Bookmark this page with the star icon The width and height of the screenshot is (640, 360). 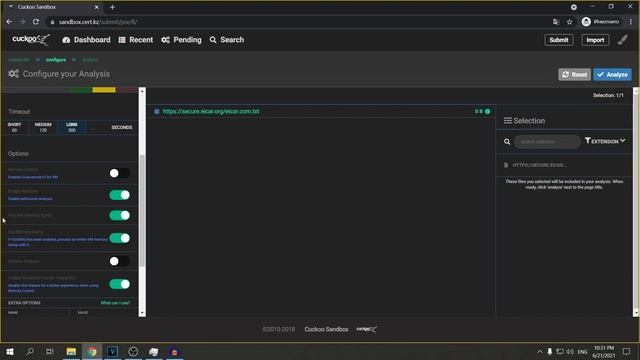tap(569, 22)
